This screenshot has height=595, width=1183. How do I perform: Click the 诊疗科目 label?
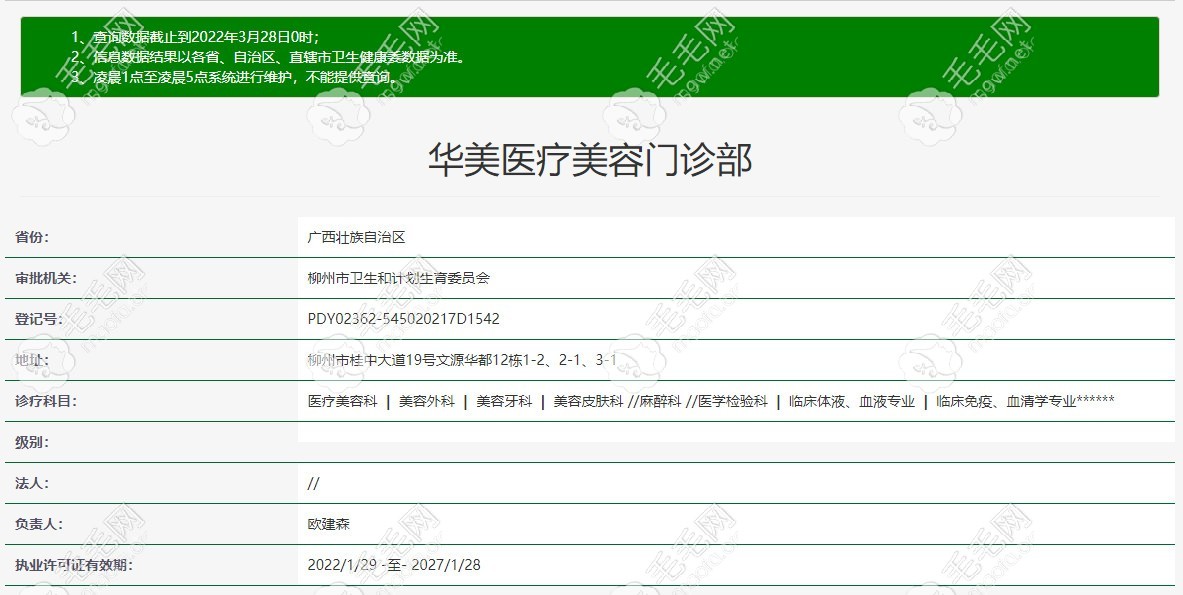point(46,401)
